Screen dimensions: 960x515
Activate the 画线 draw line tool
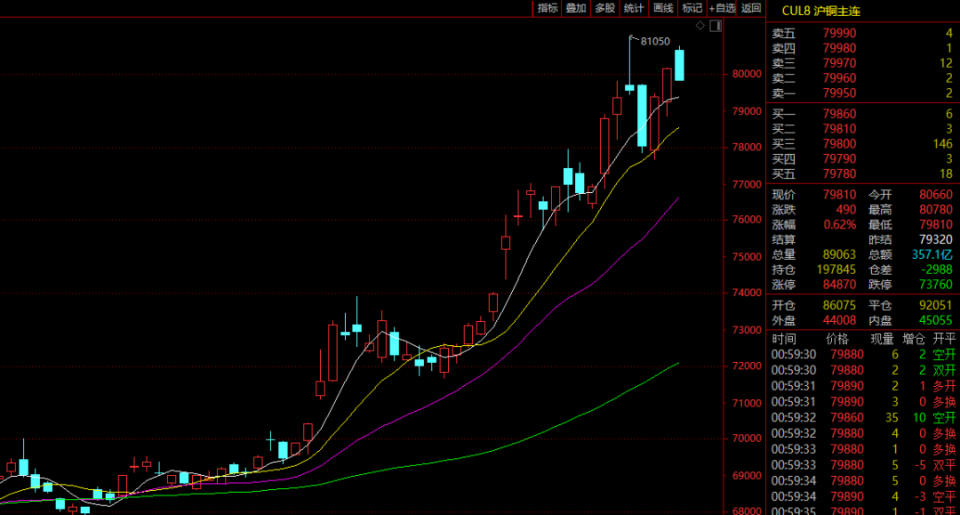(663, 8)
